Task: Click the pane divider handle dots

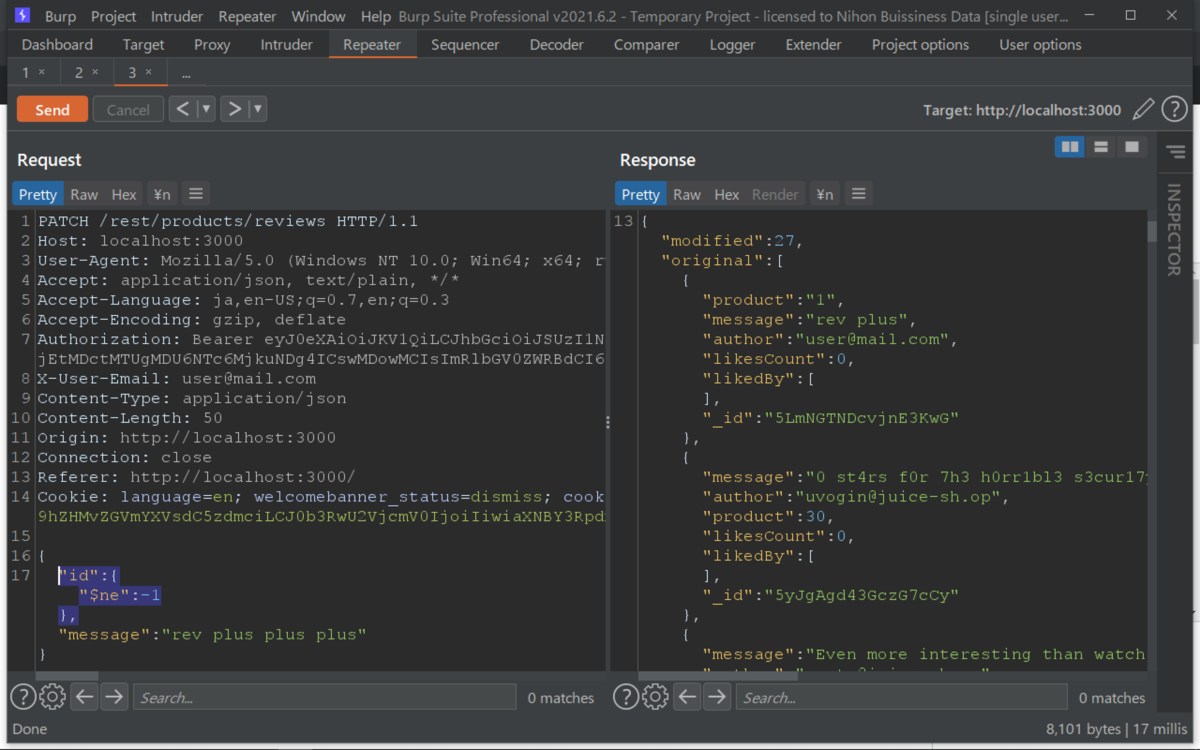Action: coord(608,423)
